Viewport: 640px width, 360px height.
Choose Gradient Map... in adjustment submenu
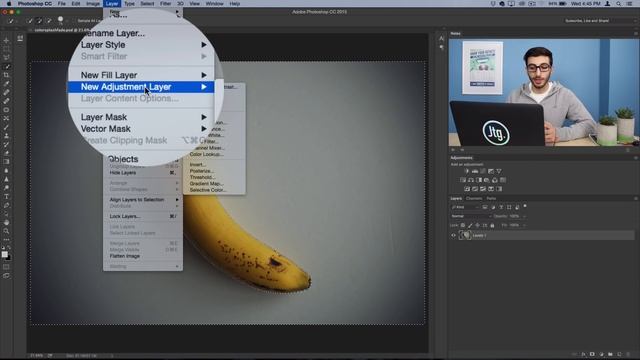click(207, 184)
